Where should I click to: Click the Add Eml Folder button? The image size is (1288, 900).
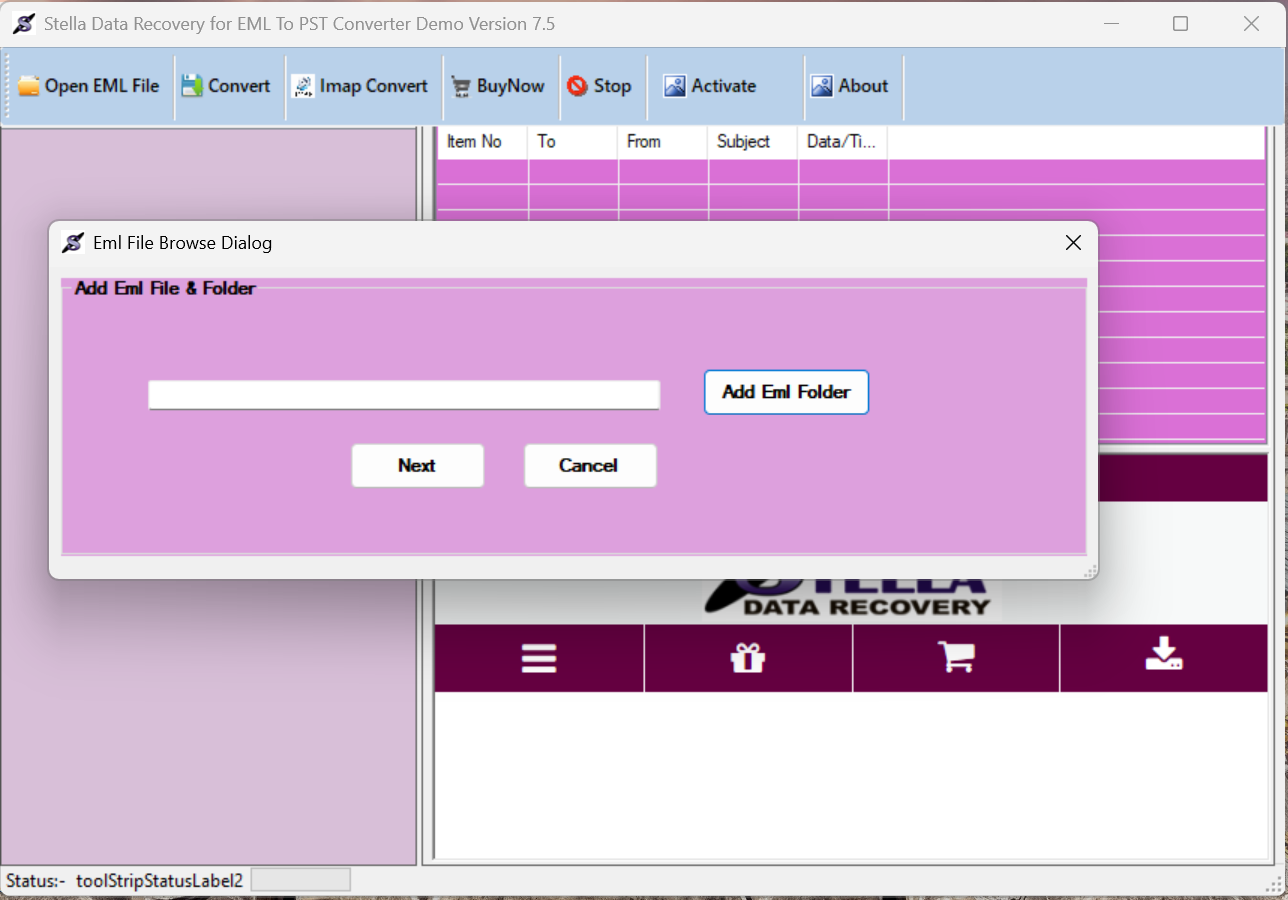[786, 392]
